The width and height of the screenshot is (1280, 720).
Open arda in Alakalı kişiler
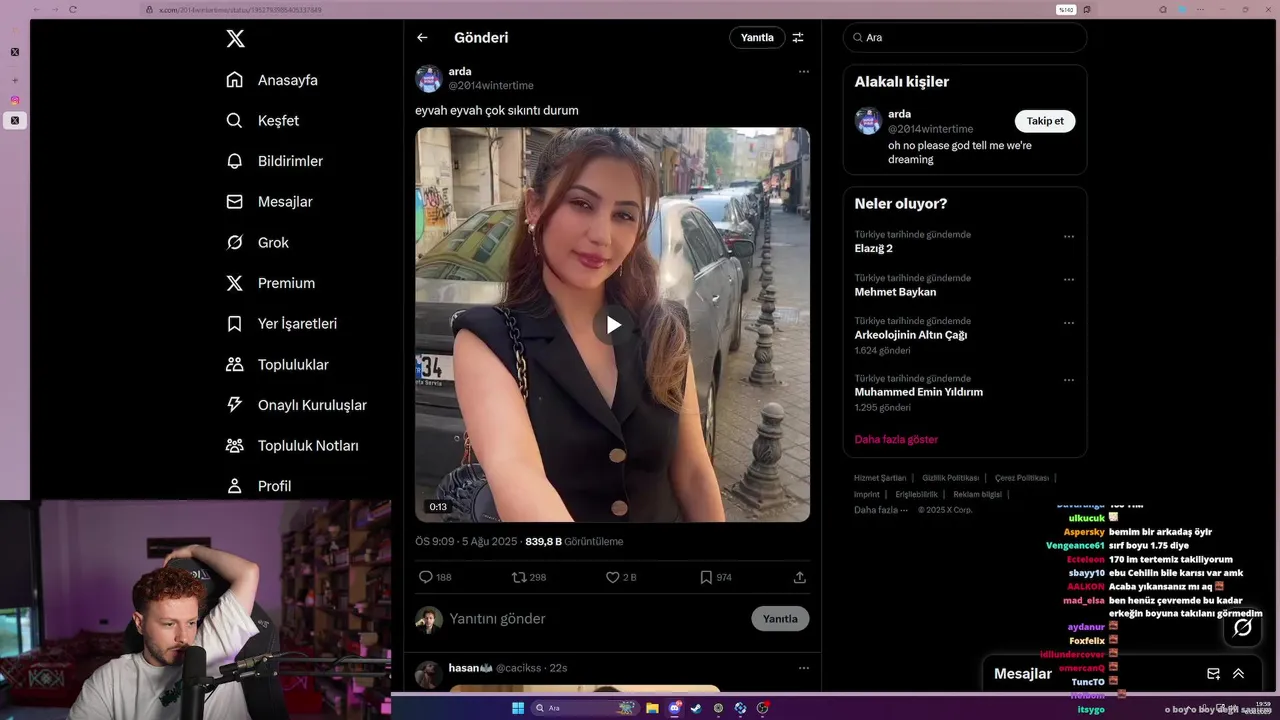(x=899, y=114)
